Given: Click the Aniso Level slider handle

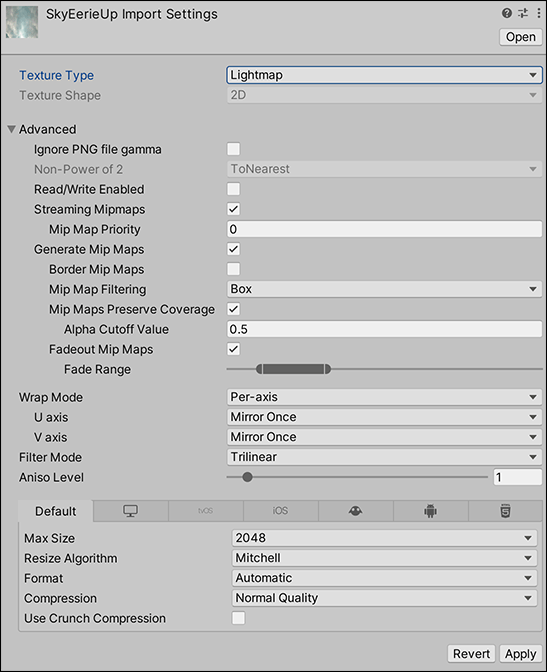Looking at the screenshot, I should pos(247,477).
